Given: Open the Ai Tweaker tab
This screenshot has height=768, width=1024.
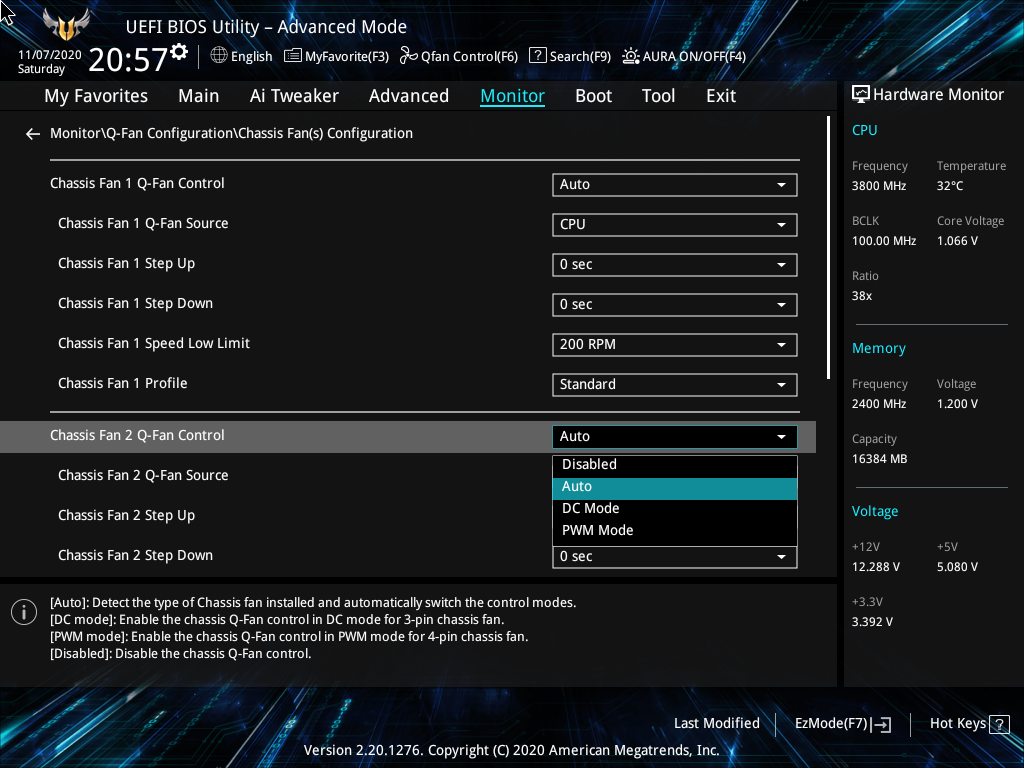Looking at the screenshot, I should (294, 96).
